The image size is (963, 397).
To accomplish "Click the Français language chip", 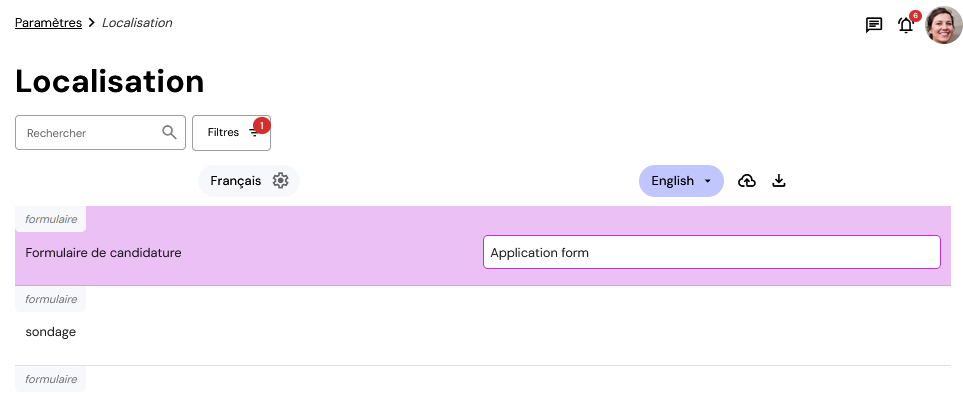I will click(x=249, y=181).
